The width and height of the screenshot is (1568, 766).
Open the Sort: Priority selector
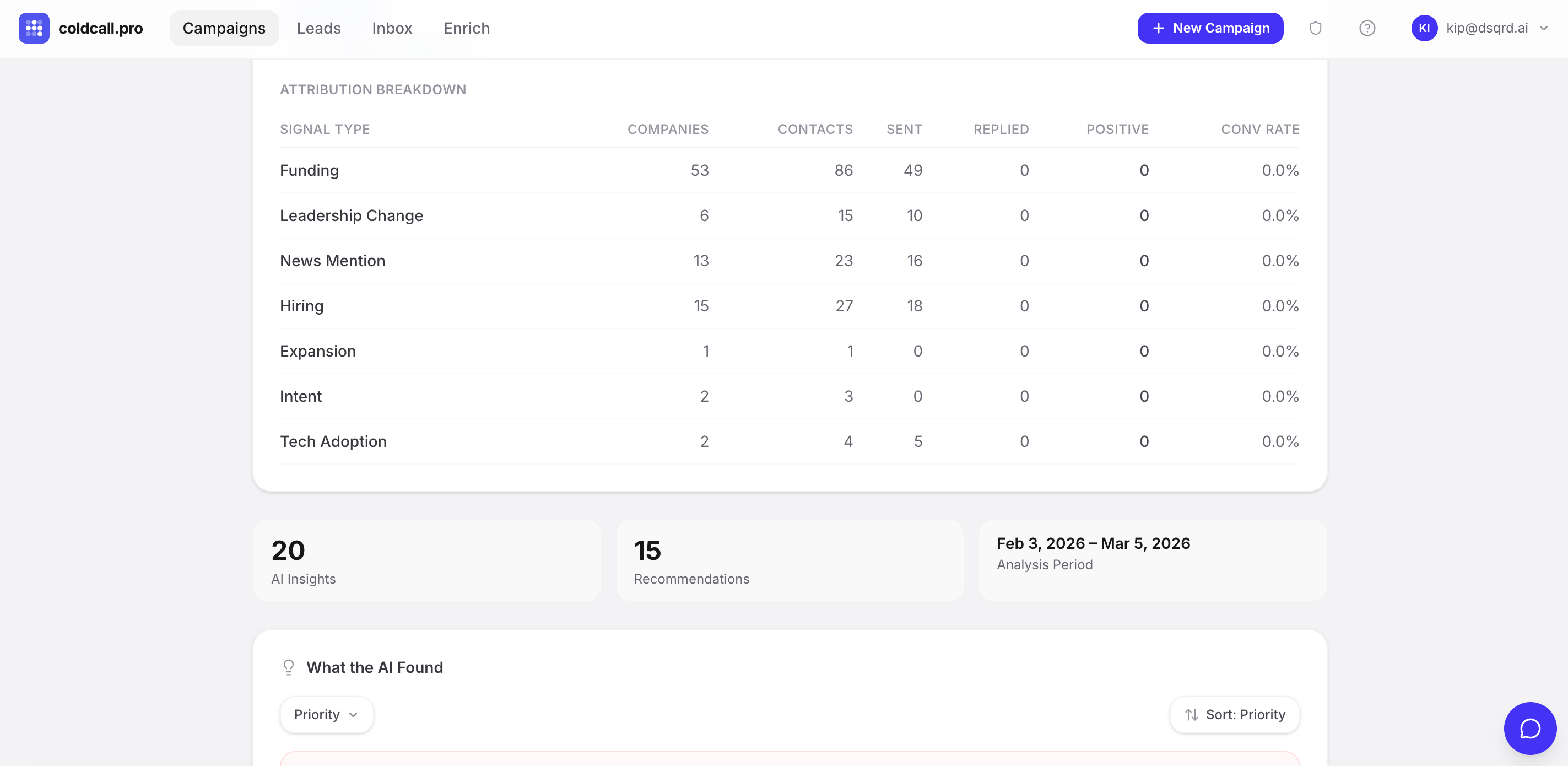point(1235,714)
